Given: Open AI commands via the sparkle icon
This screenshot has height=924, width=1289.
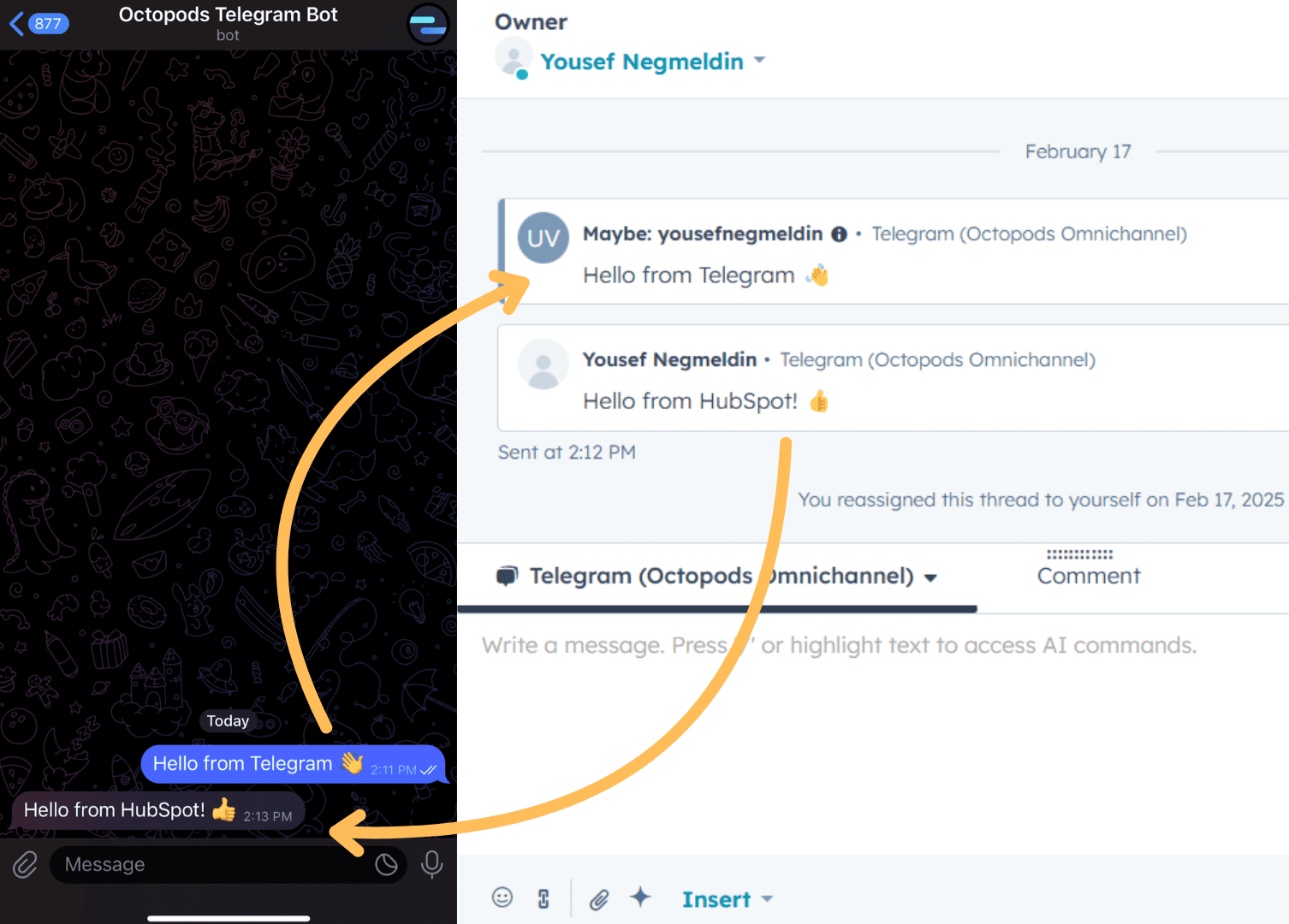Looking at the screenshot, I should pos(640,898).
